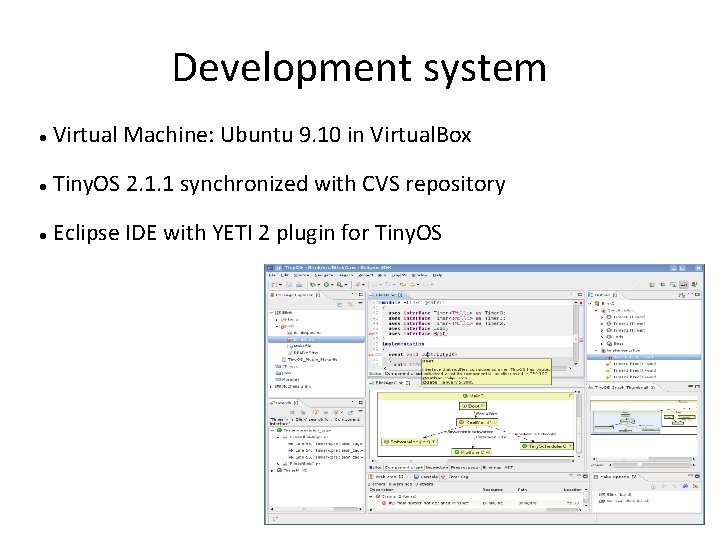Select the highlighted file in Package Explorer
Image resolution: width=720 pixels, height=540 pixels.
click(316, 340)
